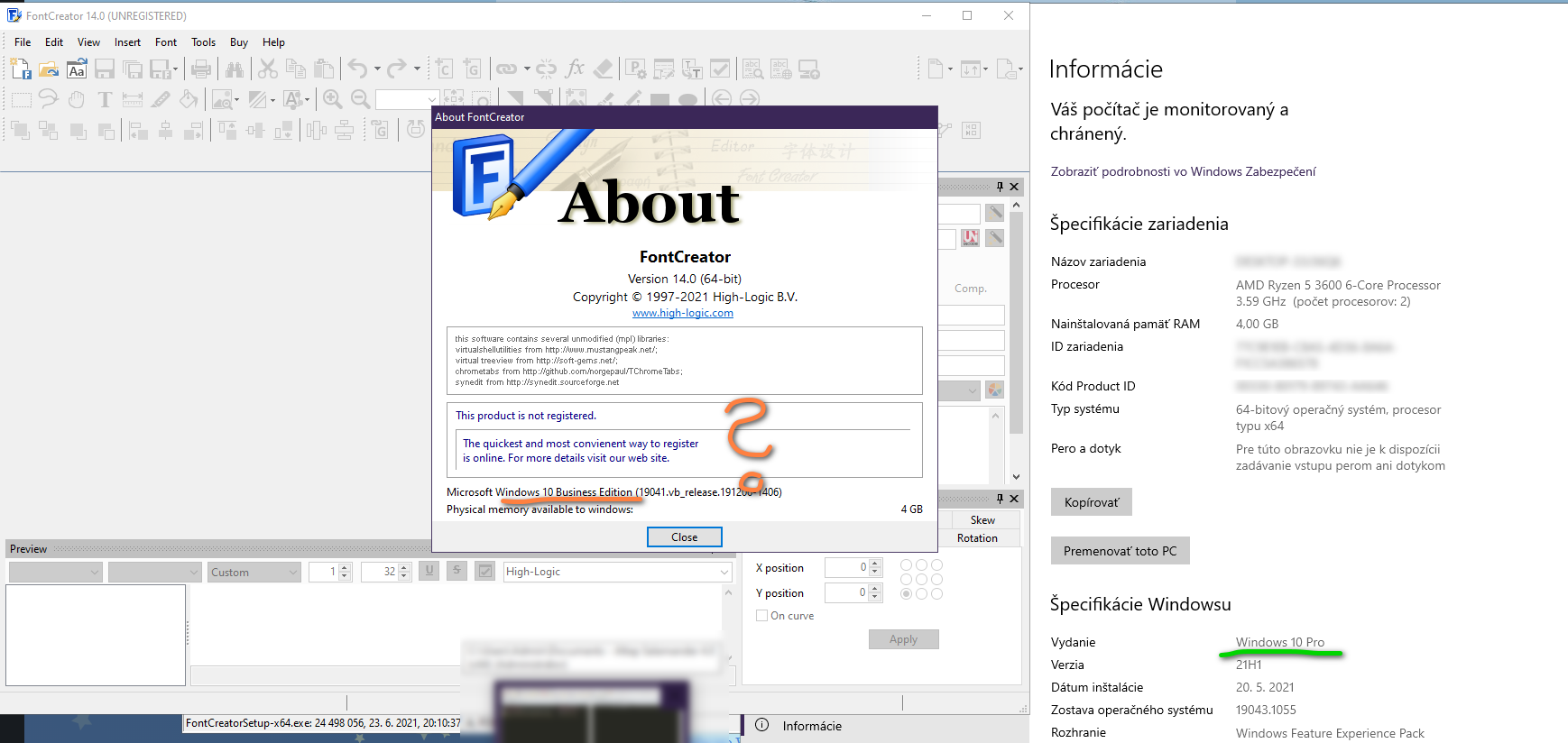
Task: Select the hand pan tool
Action: pyautogui.click(x=77, y=99)
